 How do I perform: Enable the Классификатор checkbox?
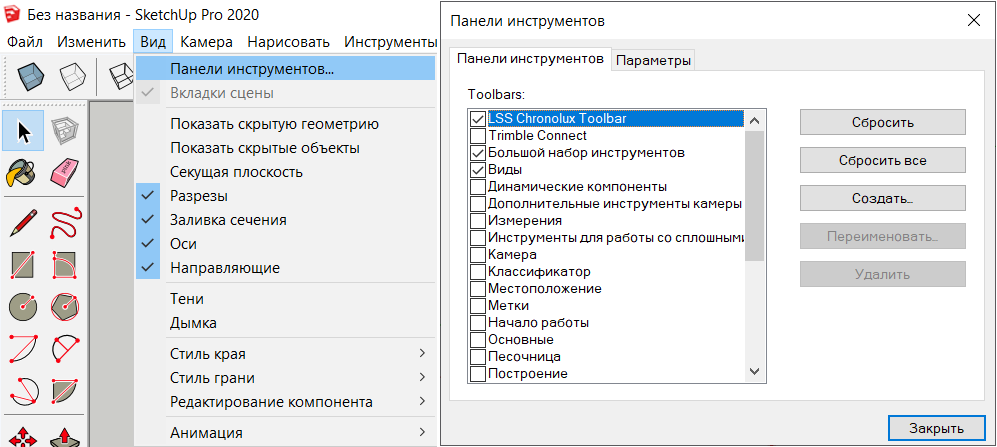477,272
